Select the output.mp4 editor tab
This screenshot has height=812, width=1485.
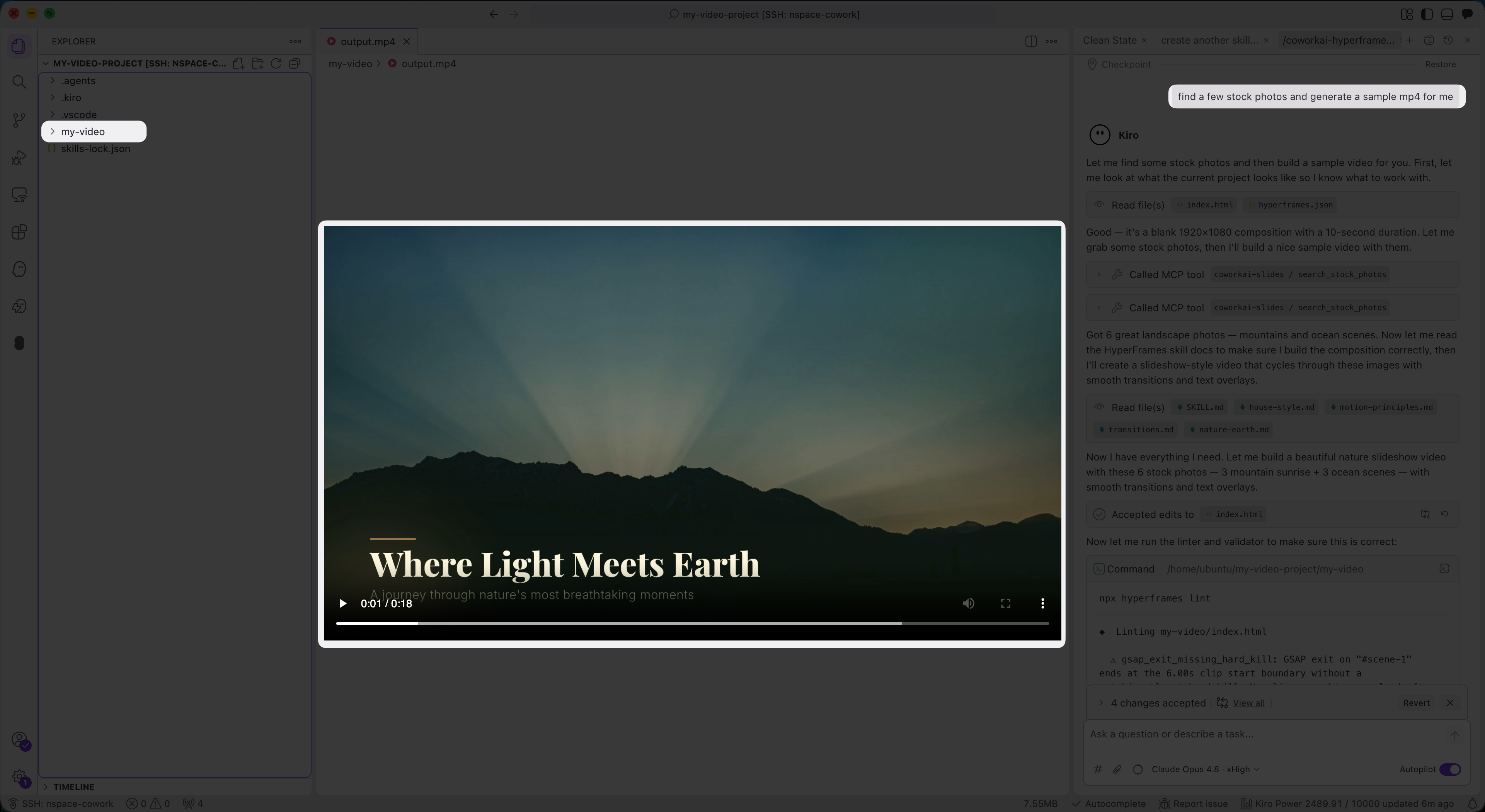point(367,41)
